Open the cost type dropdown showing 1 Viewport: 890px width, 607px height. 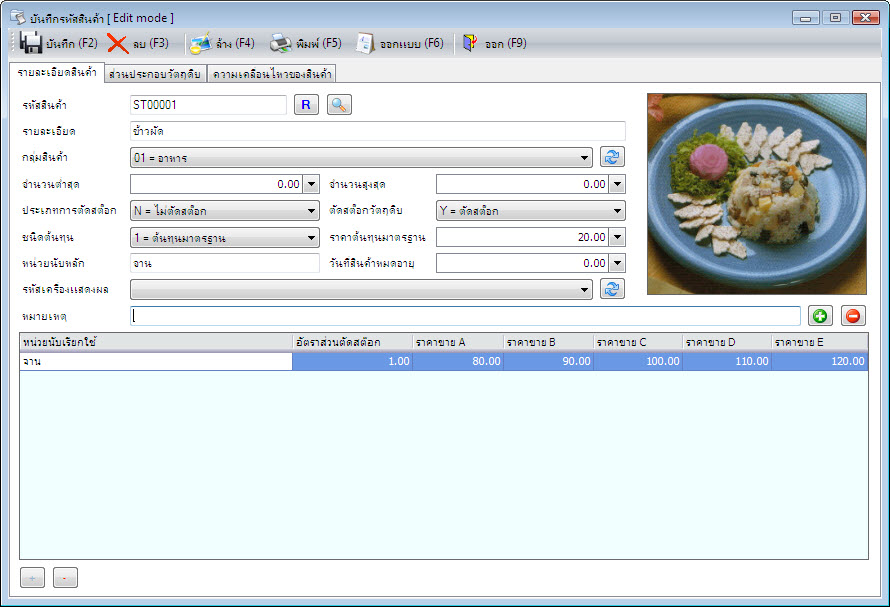pyautogui.click(x=225, y=237)
